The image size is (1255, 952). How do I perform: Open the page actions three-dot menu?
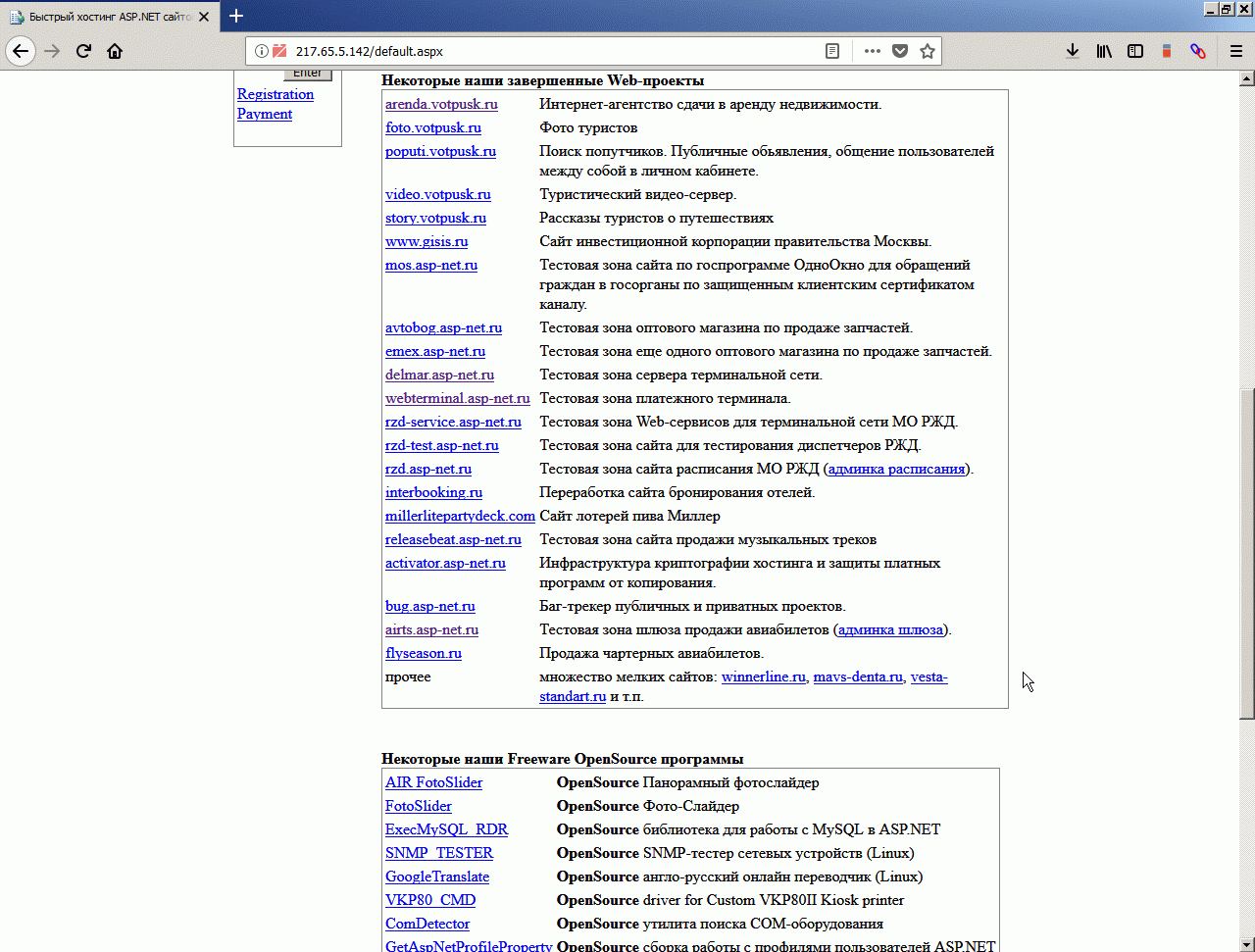tap(872, 51)
